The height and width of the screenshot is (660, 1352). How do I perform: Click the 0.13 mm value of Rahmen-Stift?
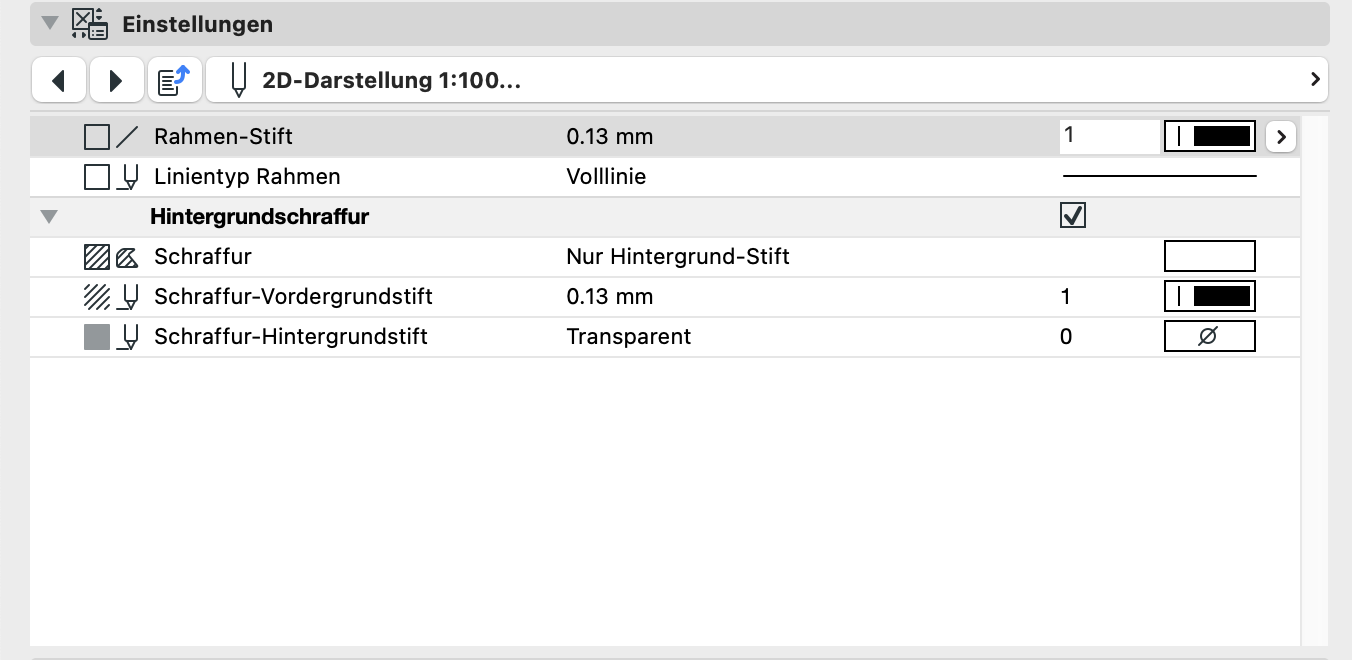pos(609,136)
